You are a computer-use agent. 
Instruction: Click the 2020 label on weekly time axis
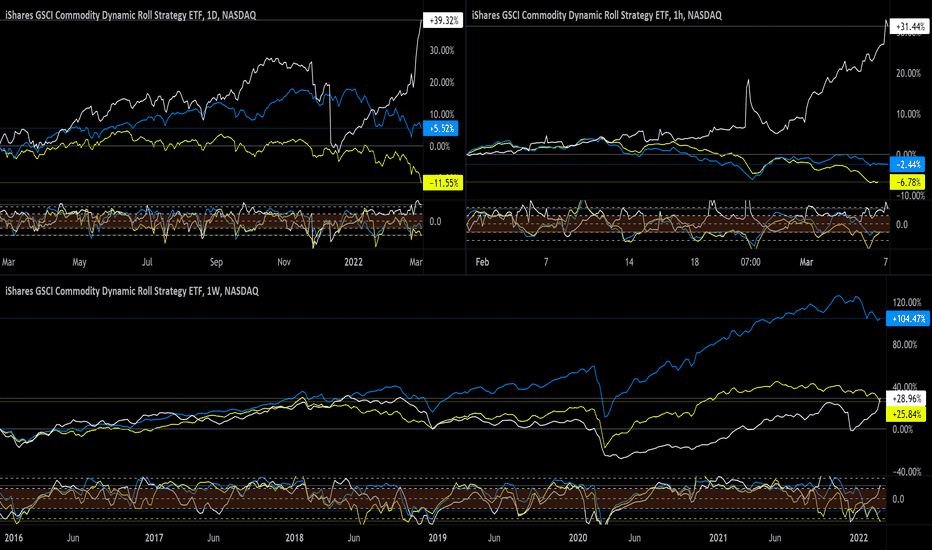(x=578, y=538)
